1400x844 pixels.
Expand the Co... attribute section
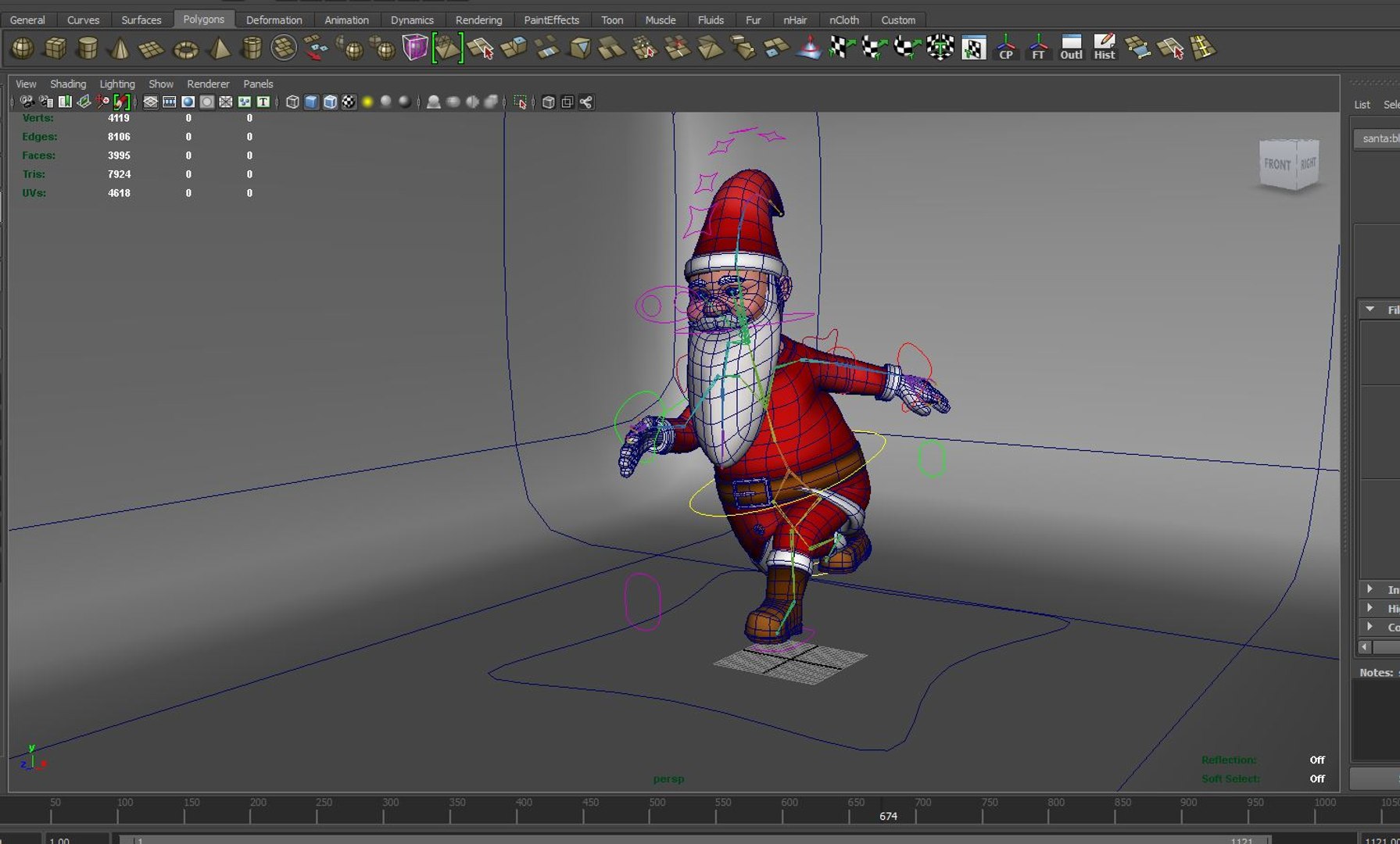coord(1370,627)
